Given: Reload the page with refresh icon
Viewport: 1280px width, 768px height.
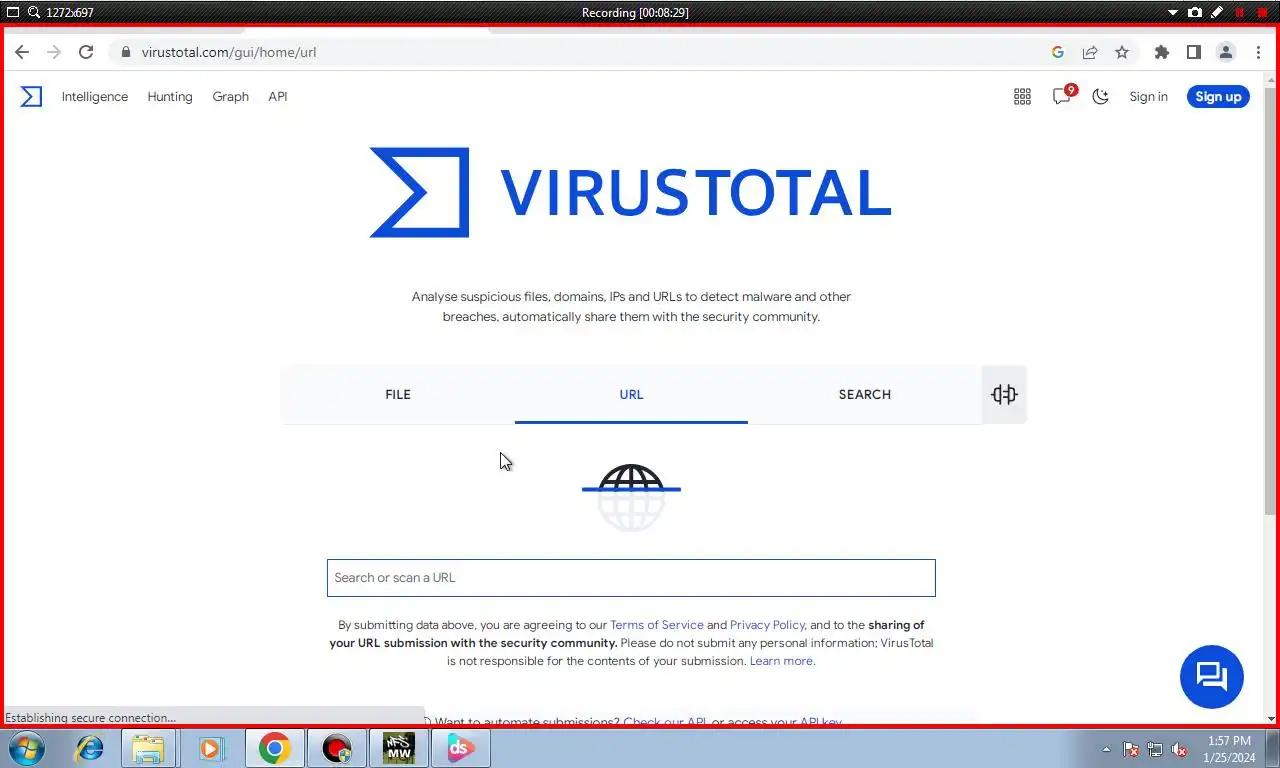Looking at the screenshot, I should click(x=86, y=52).
